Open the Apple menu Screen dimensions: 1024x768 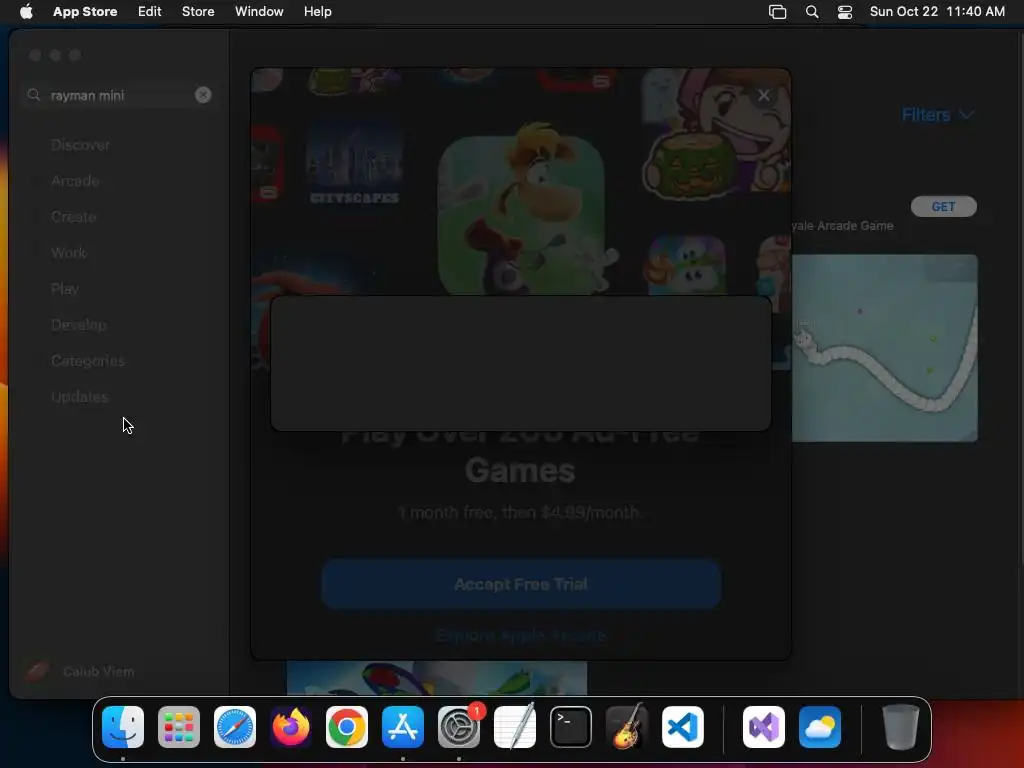[x=26, y=11]
